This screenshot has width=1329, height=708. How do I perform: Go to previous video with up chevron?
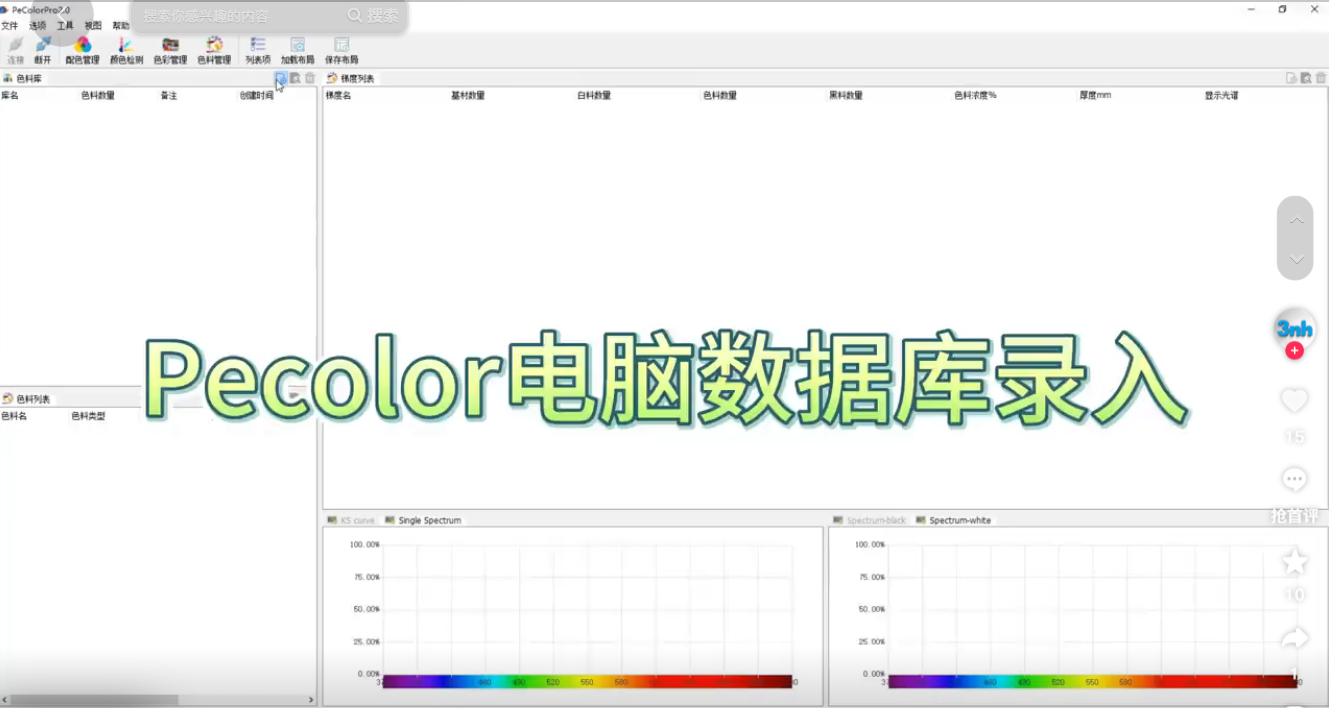tap(1296, 220)
